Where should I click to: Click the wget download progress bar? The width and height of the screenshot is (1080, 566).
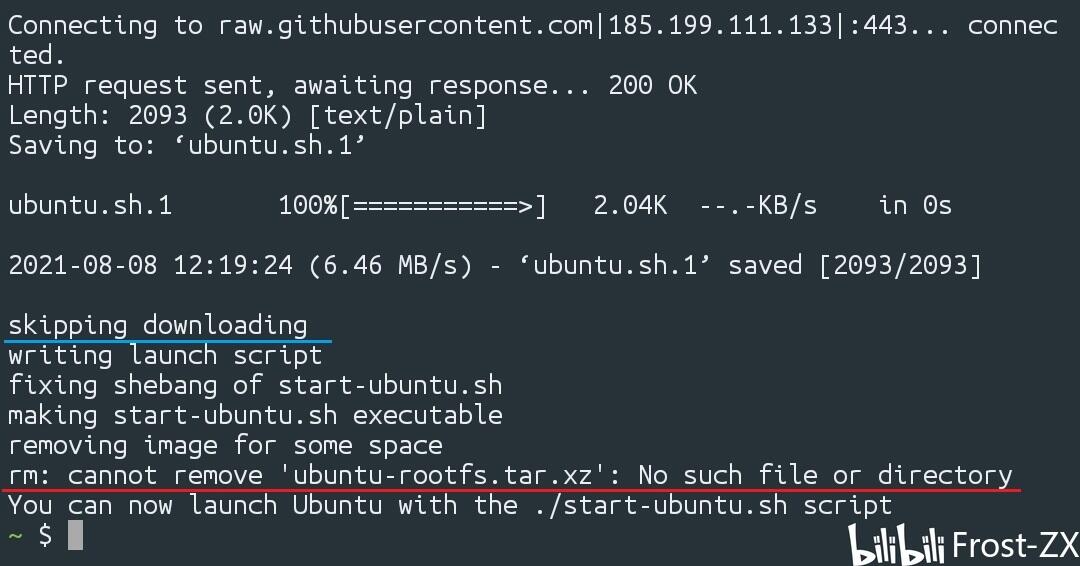pos(443,206)
